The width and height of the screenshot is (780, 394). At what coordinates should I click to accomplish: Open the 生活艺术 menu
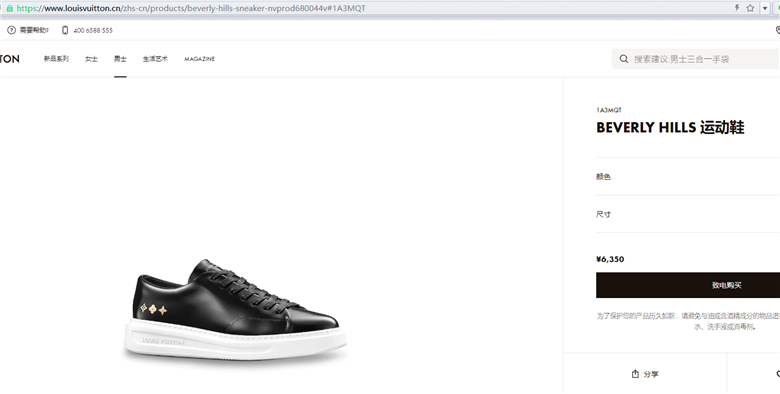point(155,59)
